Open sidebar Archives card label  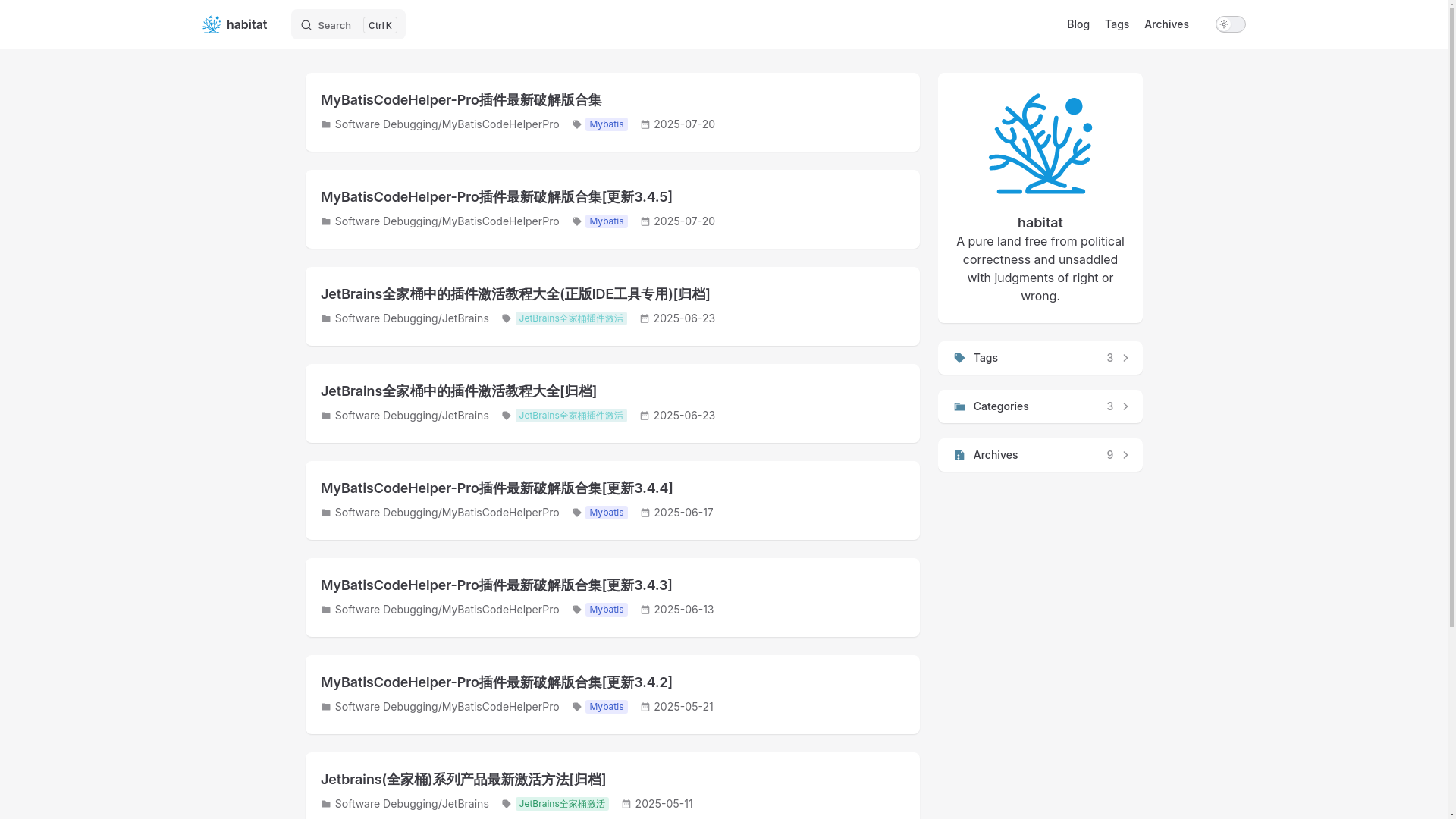(x=996, y=455)
